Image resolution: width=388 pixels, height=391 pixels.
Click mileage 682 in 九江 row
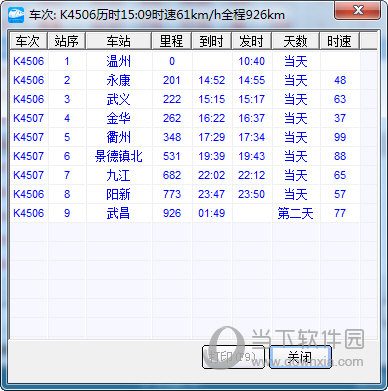point(172,175)
